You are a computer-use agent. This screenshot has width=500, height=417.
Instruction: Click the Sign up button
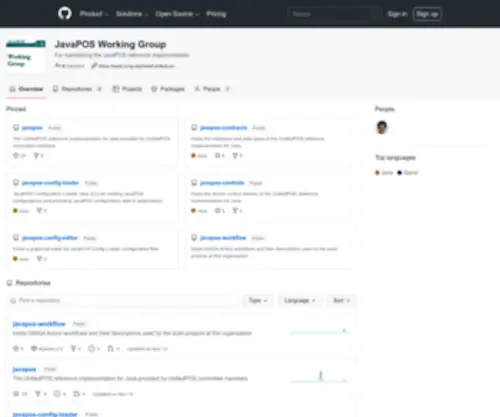click(427, 14)
